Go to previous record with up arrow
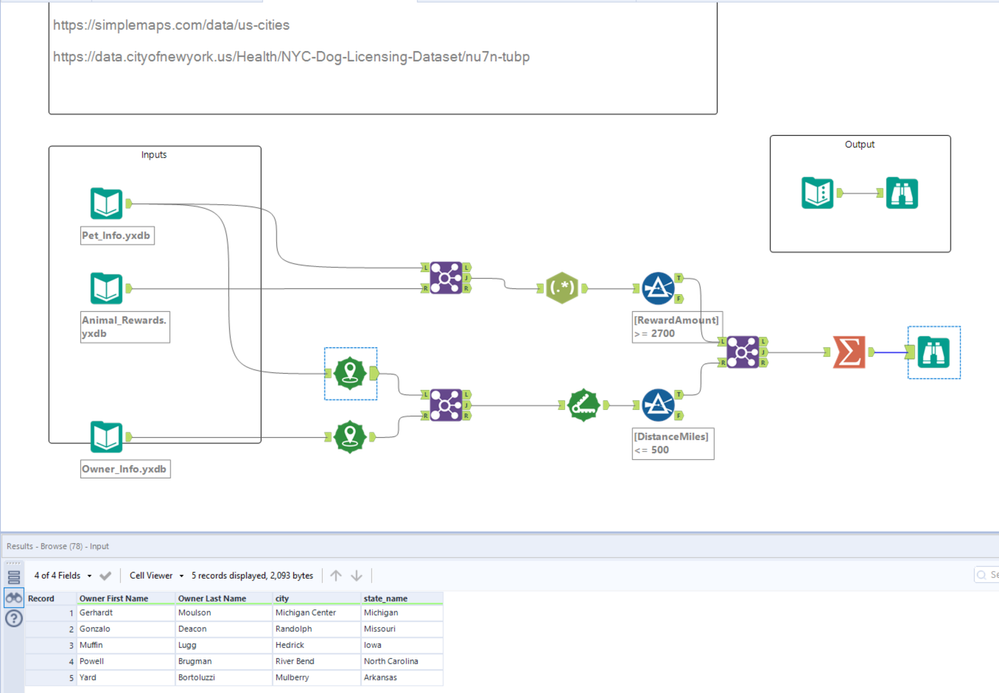999x693 pixels. pyautogui.click(x=336, y=575)
